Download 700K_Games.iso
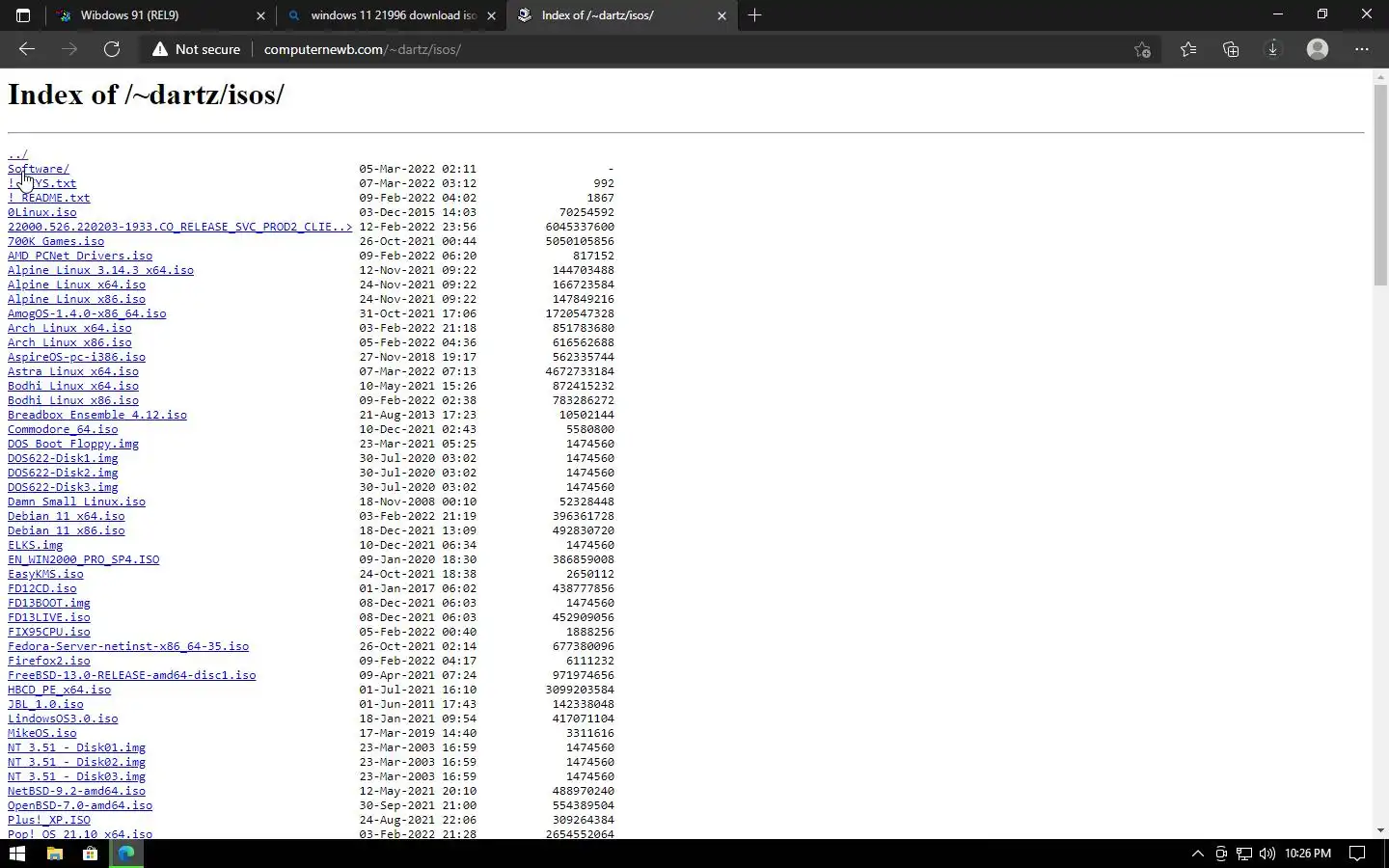This screenshot has height=868, width=1389. click(56, 241)
